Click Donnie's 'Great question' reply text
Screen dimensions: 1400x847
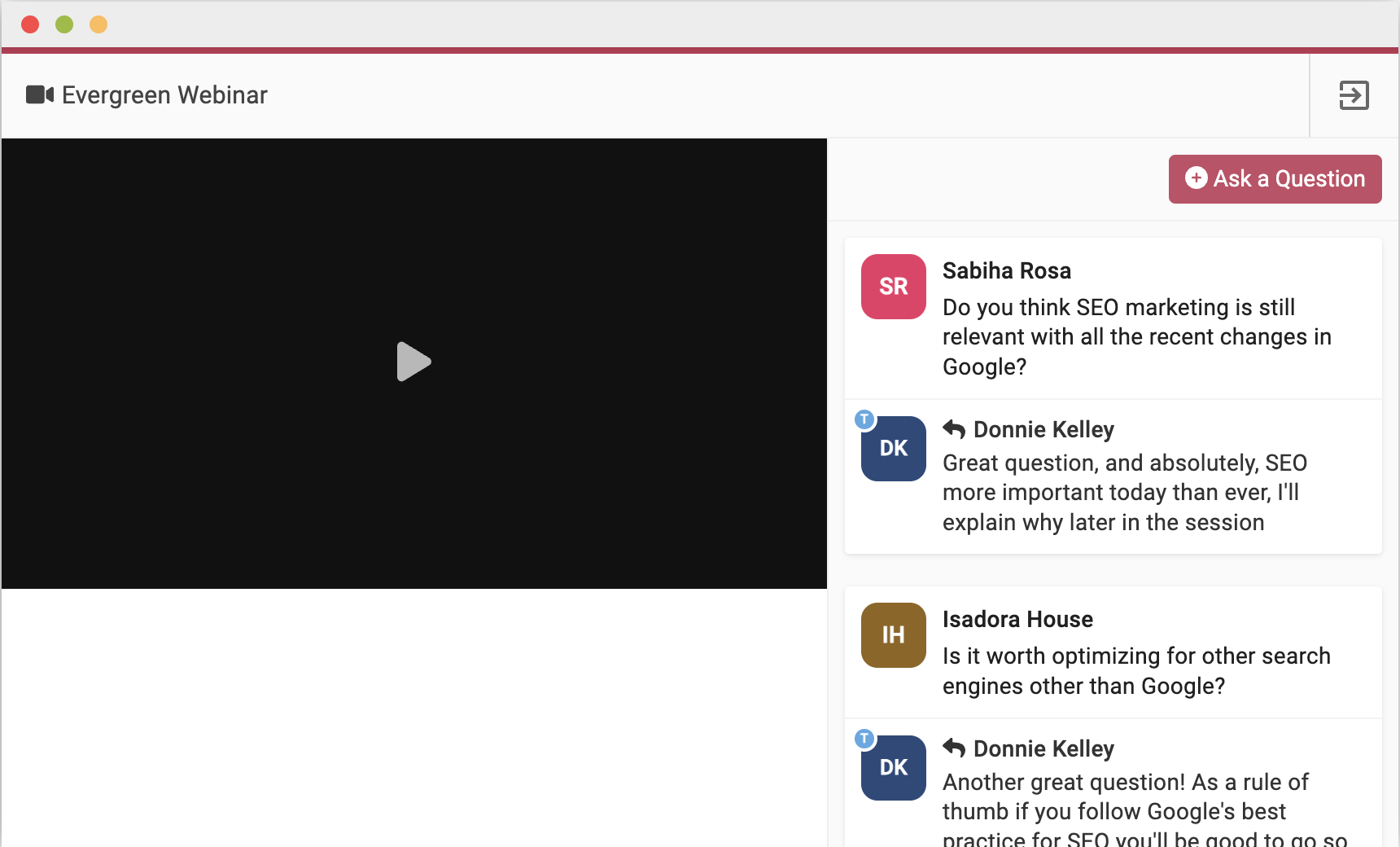click(x=1123, y=493)
